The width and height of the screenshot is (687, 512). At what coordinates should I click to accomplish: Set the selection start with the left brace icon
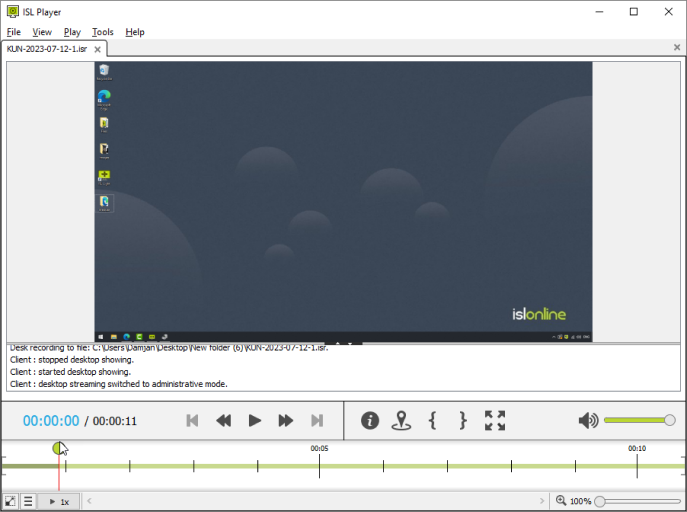click(x=432, y=421)
